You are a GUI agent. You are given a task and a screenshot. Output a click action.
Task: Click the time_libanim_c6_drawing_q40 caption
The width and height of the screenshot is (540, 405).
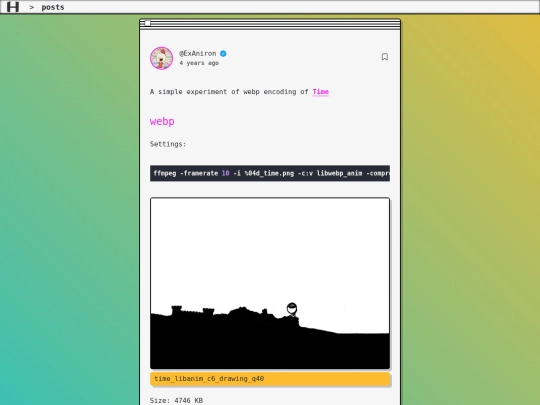(270, 379)
